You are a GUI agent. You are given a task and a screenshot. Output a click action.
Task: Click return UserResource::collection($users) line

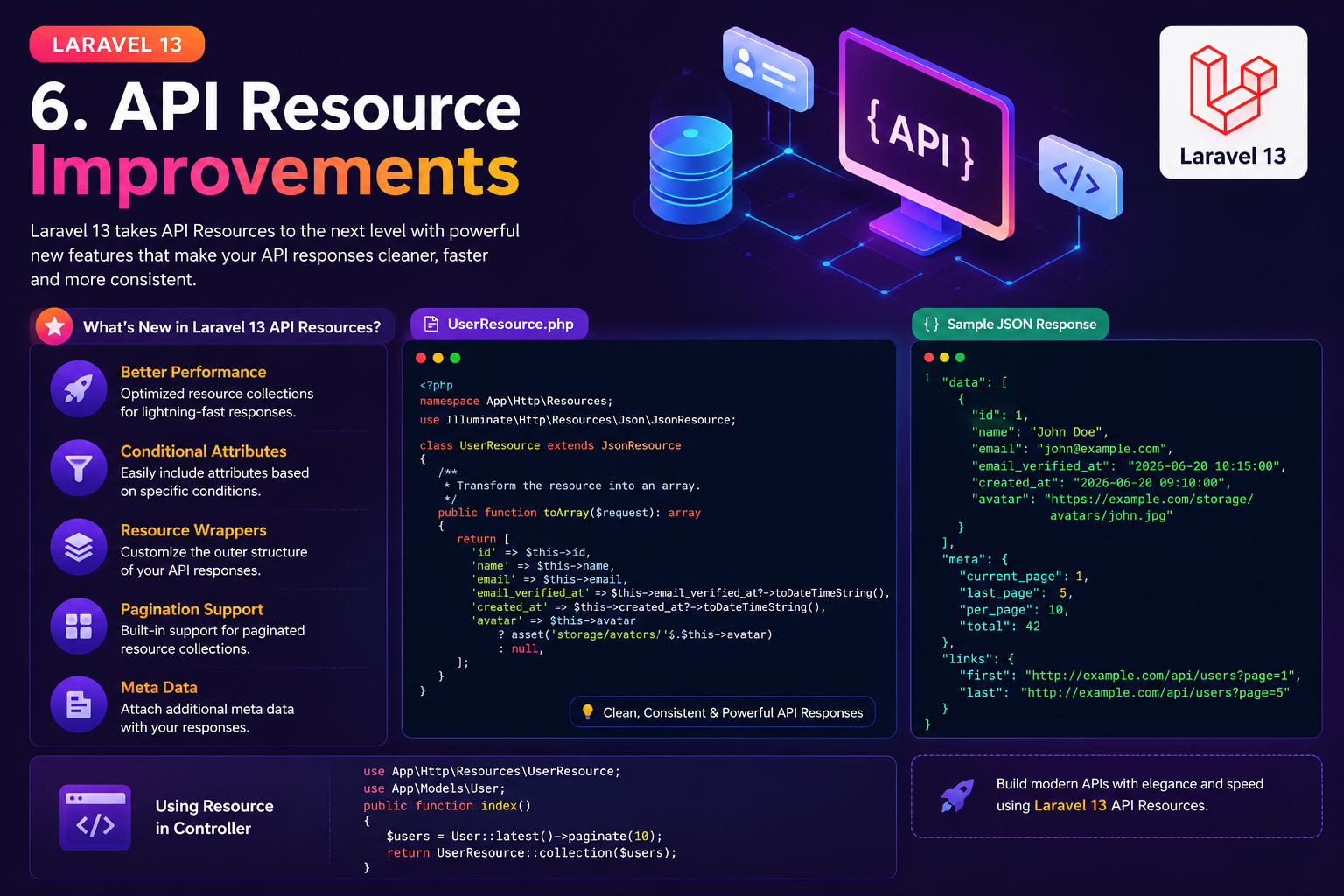coord(532,852)
